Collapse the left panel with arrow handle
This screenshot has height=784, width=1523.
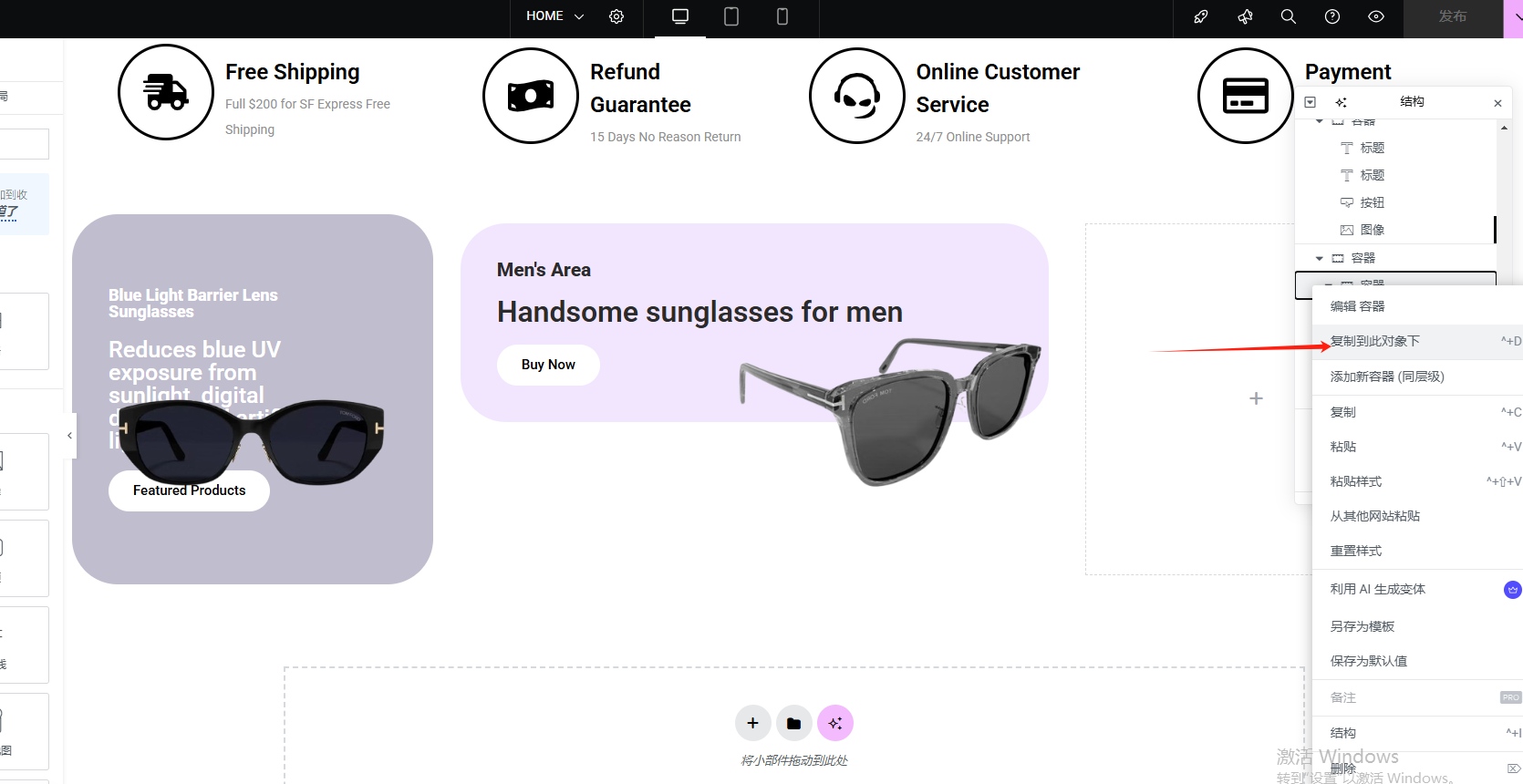coord(69,436)
